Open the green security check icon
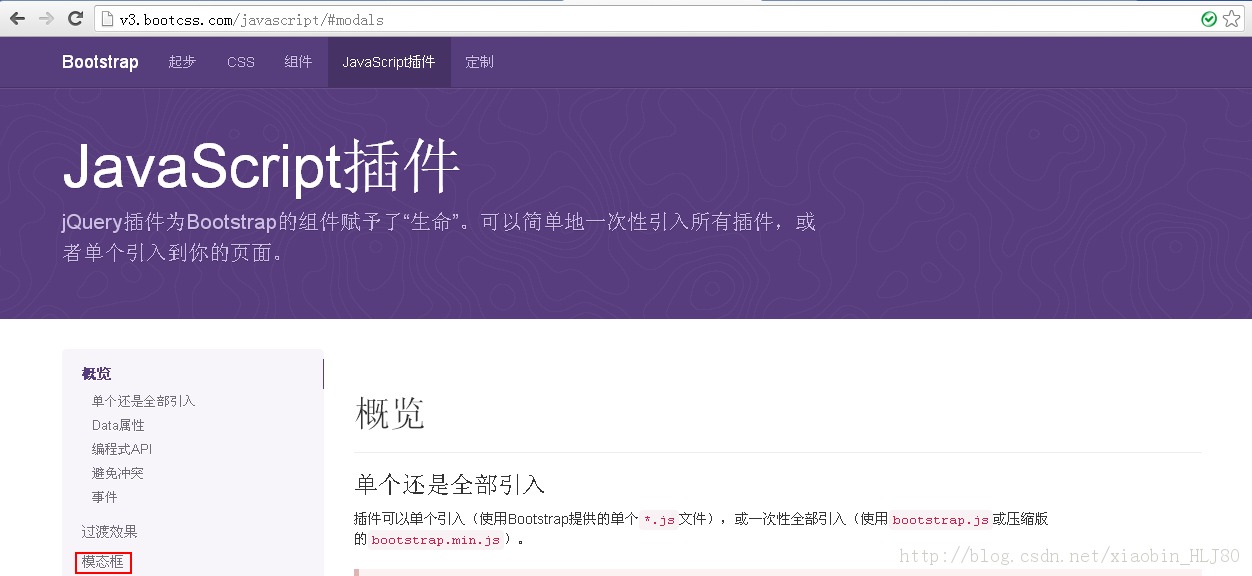This screenshot has width=1252, height=576. (x=1209, y=19)
